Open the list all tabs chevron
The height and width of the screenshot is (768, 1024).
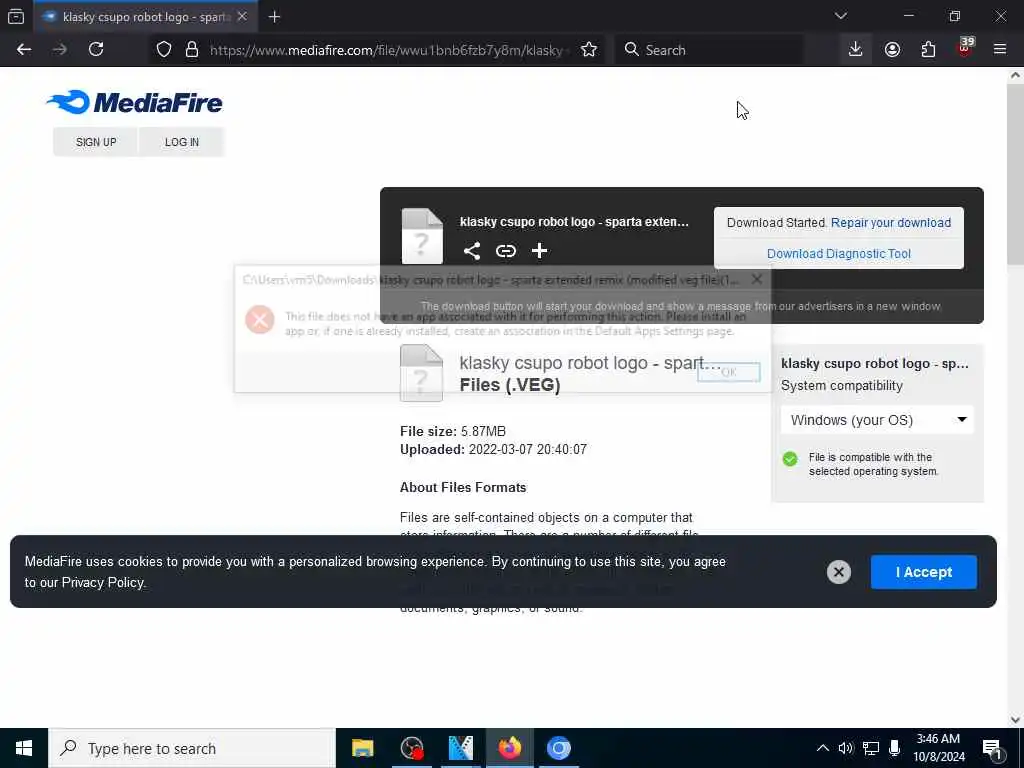[840, 16]
